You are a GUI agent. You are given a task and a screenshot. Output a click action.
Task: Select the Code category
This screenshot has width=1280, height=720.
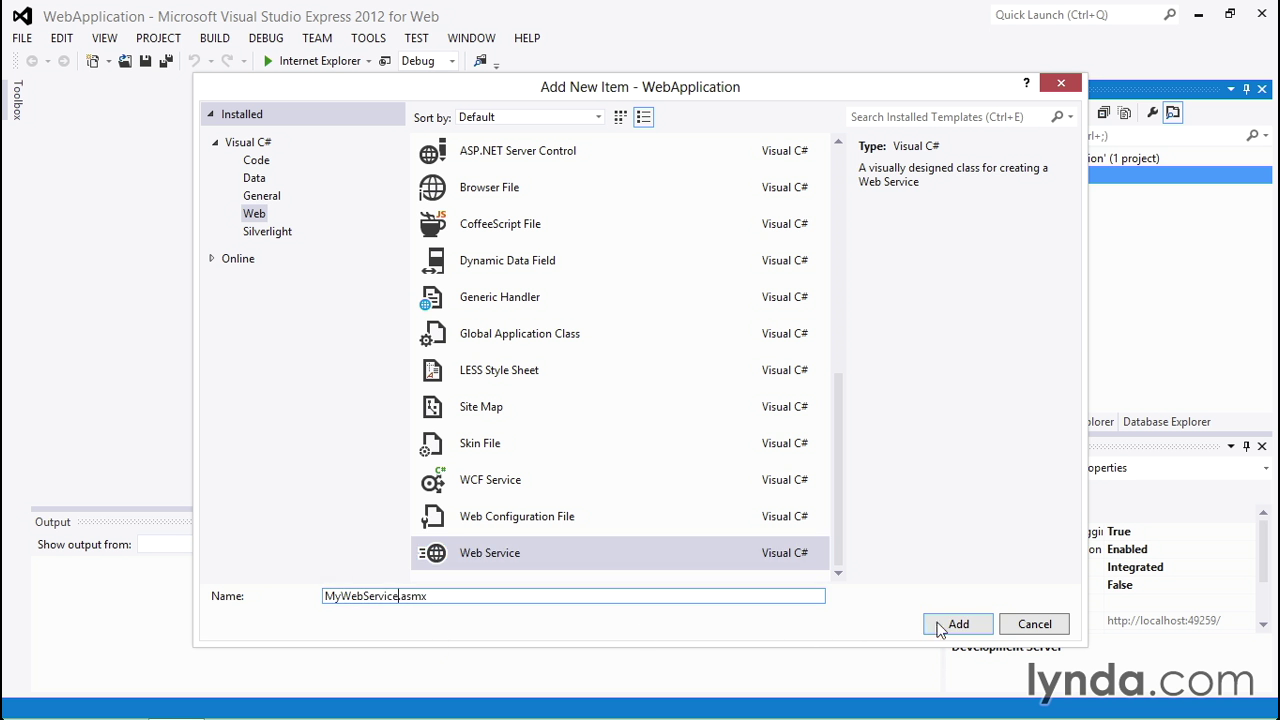pyautogui.click(x=256, y=160)
